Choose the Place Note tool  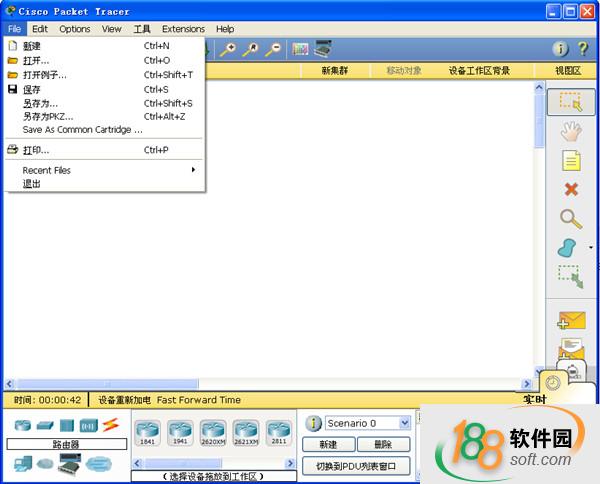(570, 160)
